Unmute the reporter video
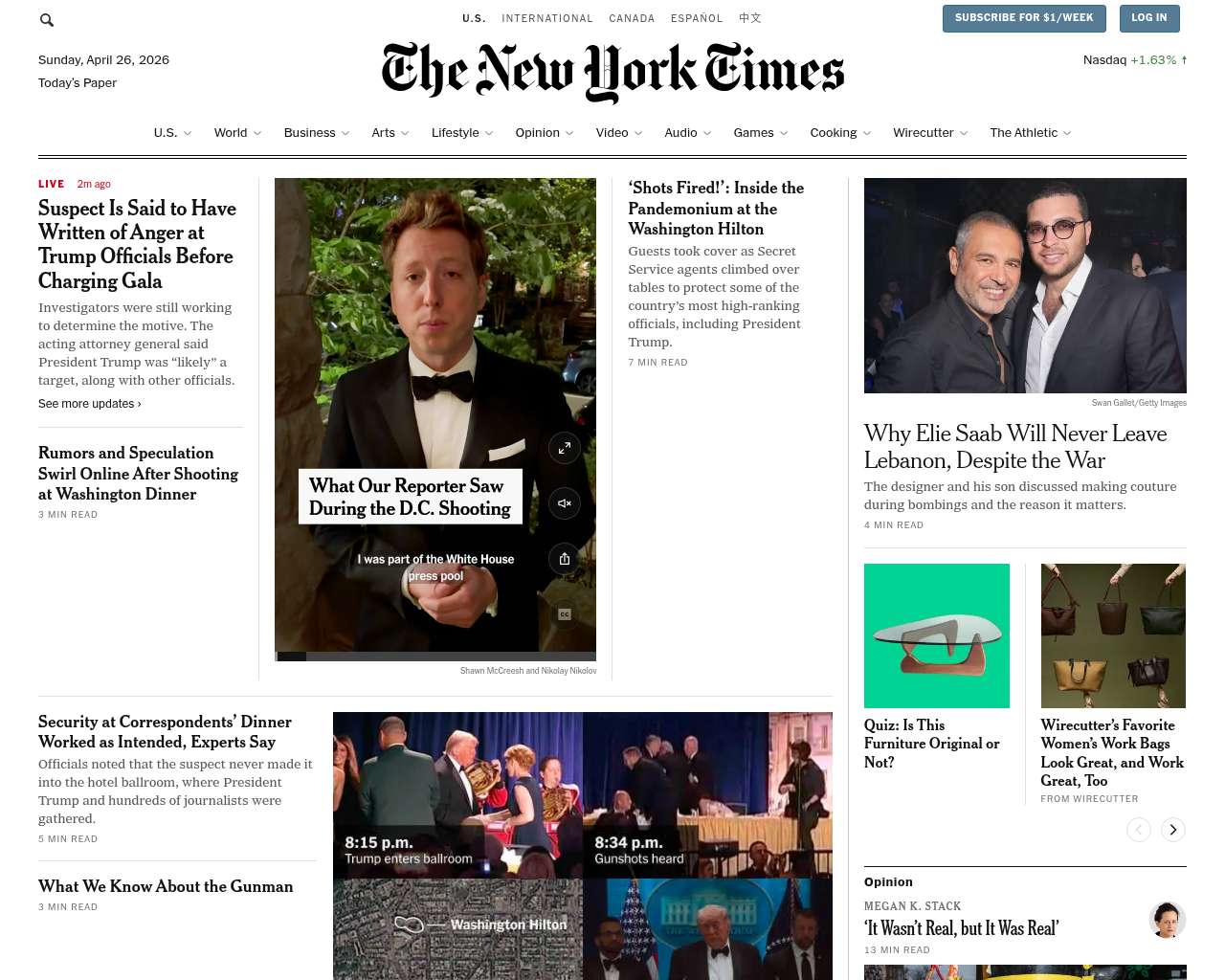Viewport: 1225px width, 980px height. [x=565, y=503]
